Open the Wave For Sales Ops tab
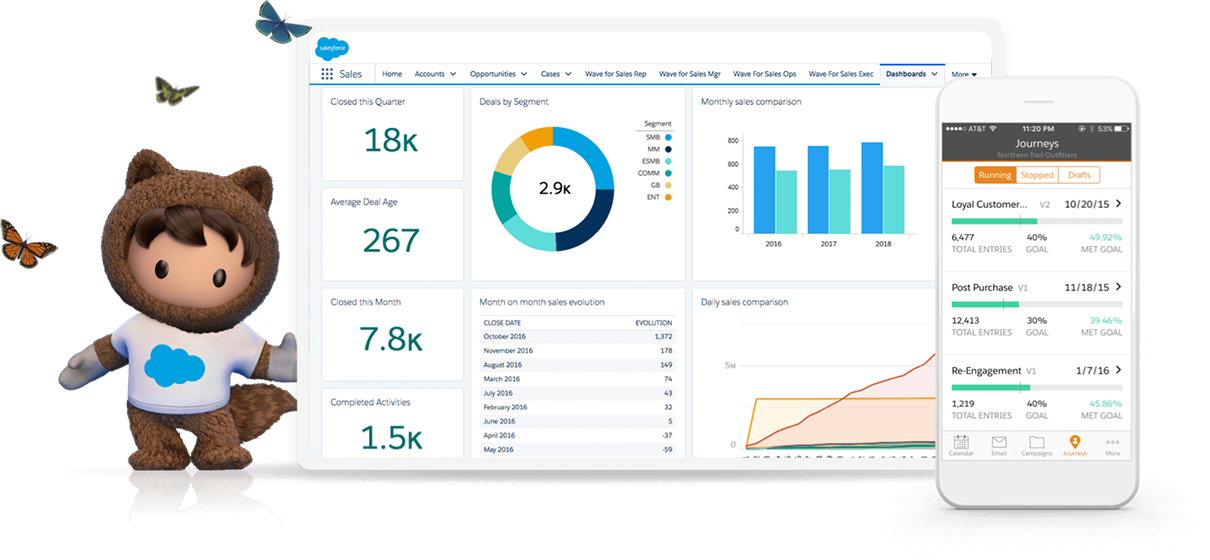The height and width of the screenshot is (560, 1210). point(764,74)
